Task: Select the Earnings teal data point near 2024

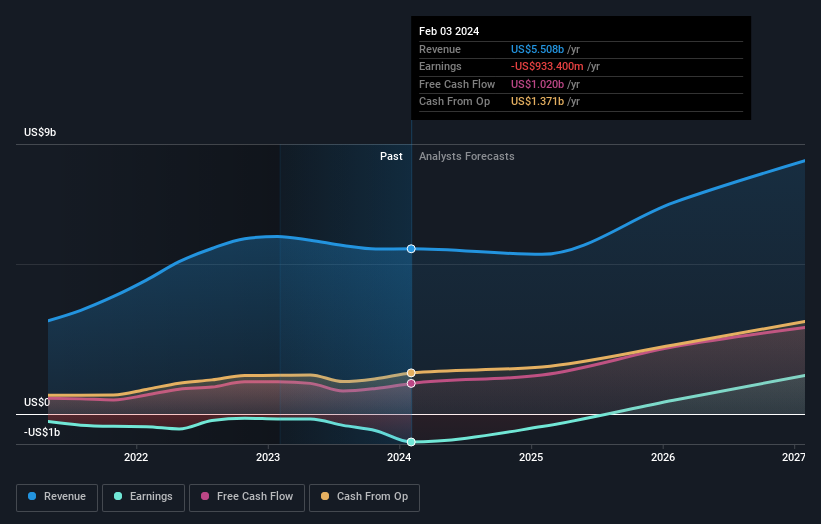Action: tap(411, 442)
